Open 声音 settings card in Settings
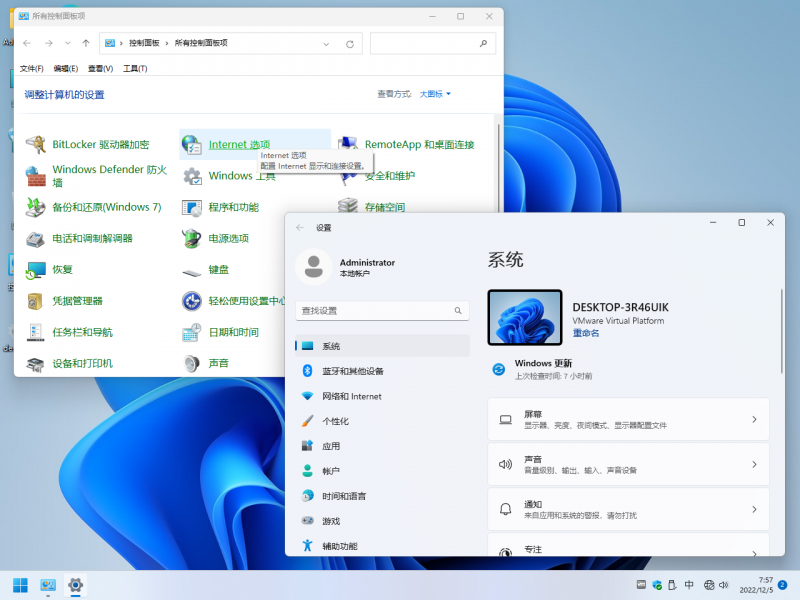Viewport: 800px width, 600px height. pos(629,464)
